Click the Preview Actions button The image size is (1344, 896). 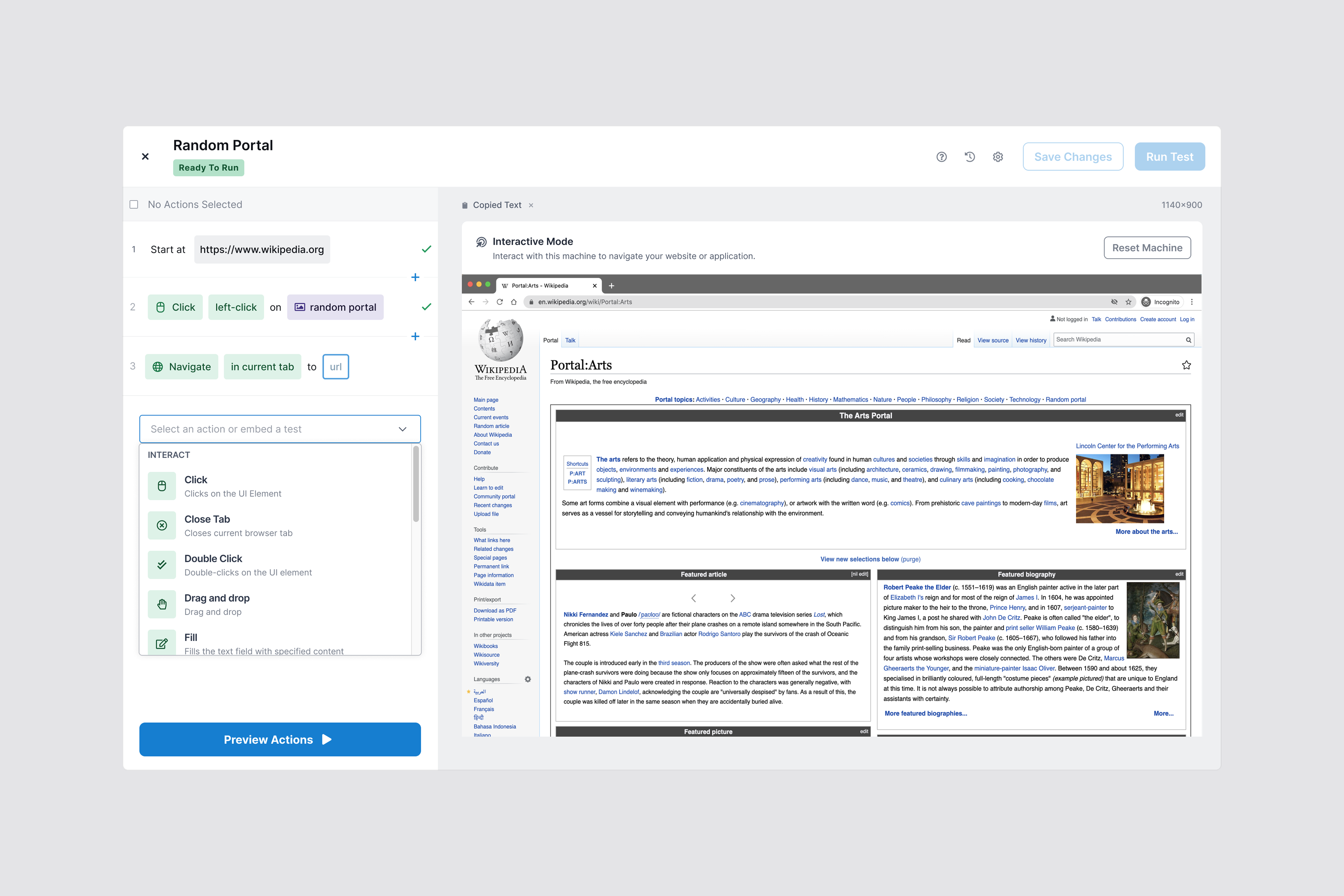pos(279,739)
